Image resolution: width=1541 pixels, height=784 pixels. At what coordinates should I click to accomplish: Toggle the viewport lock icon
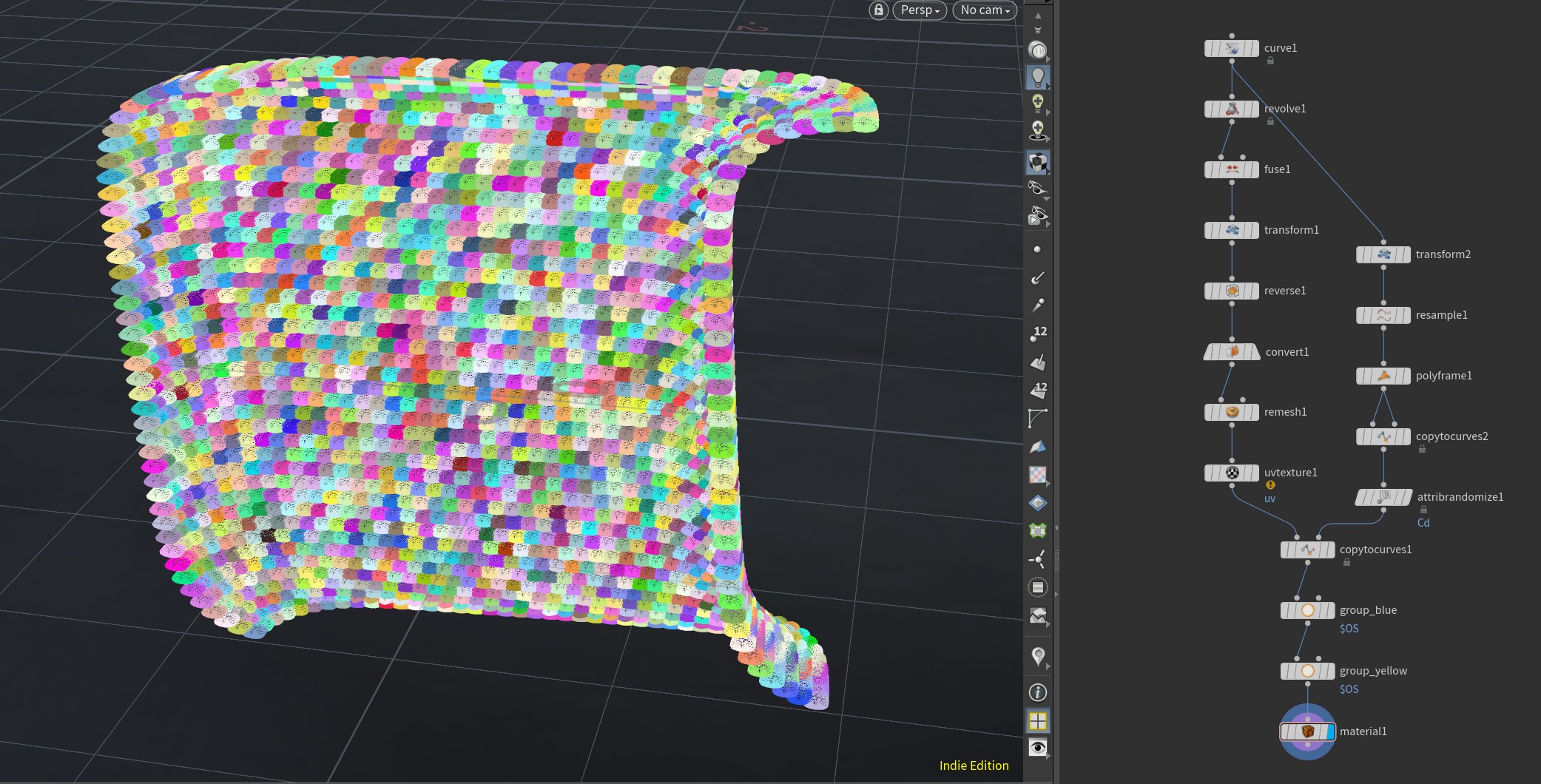coord(878,10)
